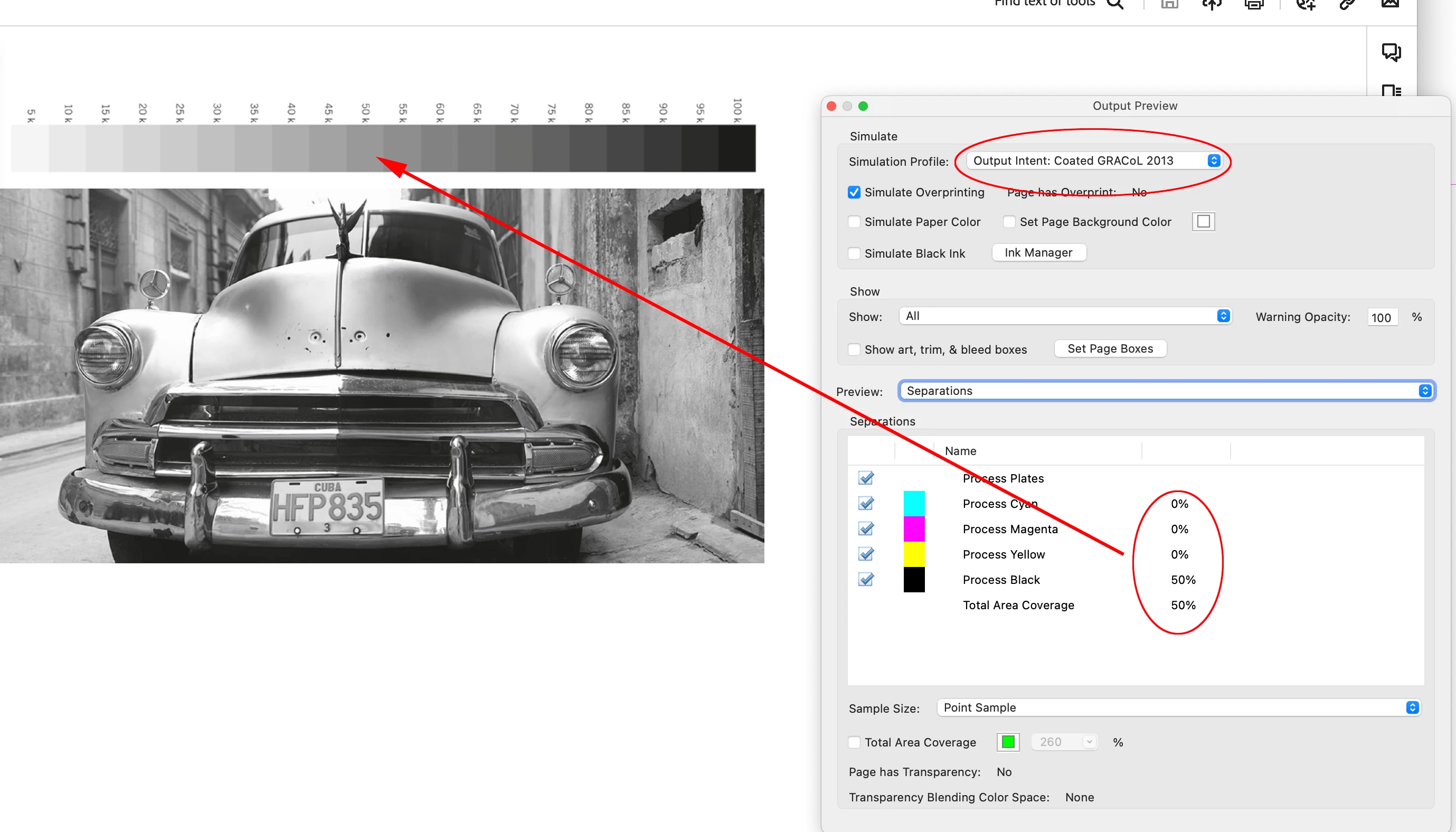This screenshot has width=1456, height=832.
Task: Click the print icon in toolbar
Action: [x=1254, y=4]
